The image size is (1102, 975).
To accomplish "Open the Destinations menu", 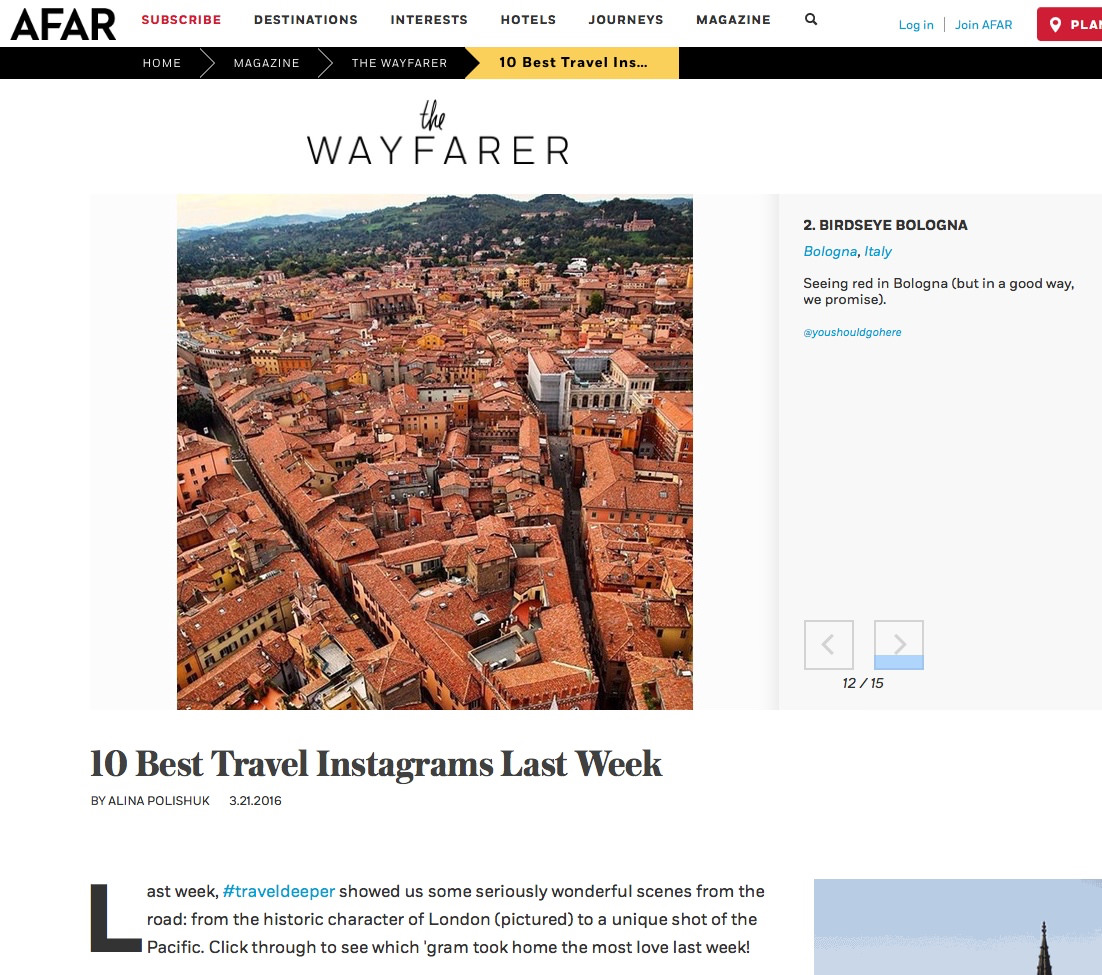I will coord(306,20).
